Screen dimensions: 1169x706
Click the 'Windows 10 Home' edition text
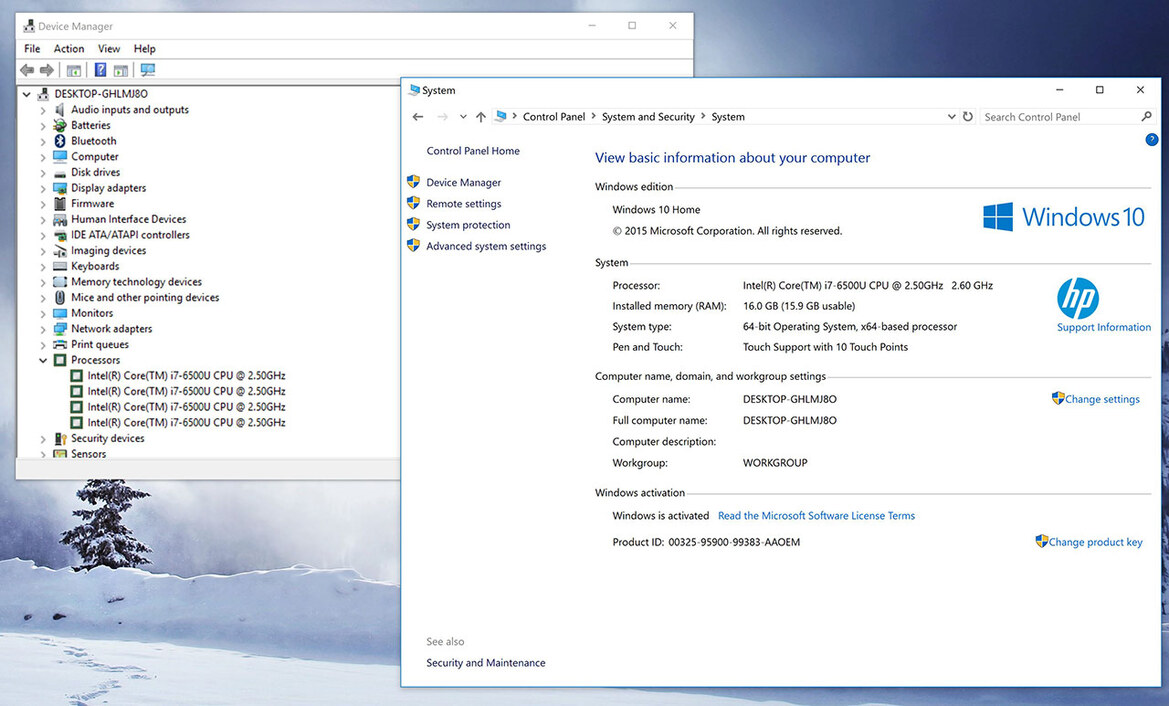point(656,210)
